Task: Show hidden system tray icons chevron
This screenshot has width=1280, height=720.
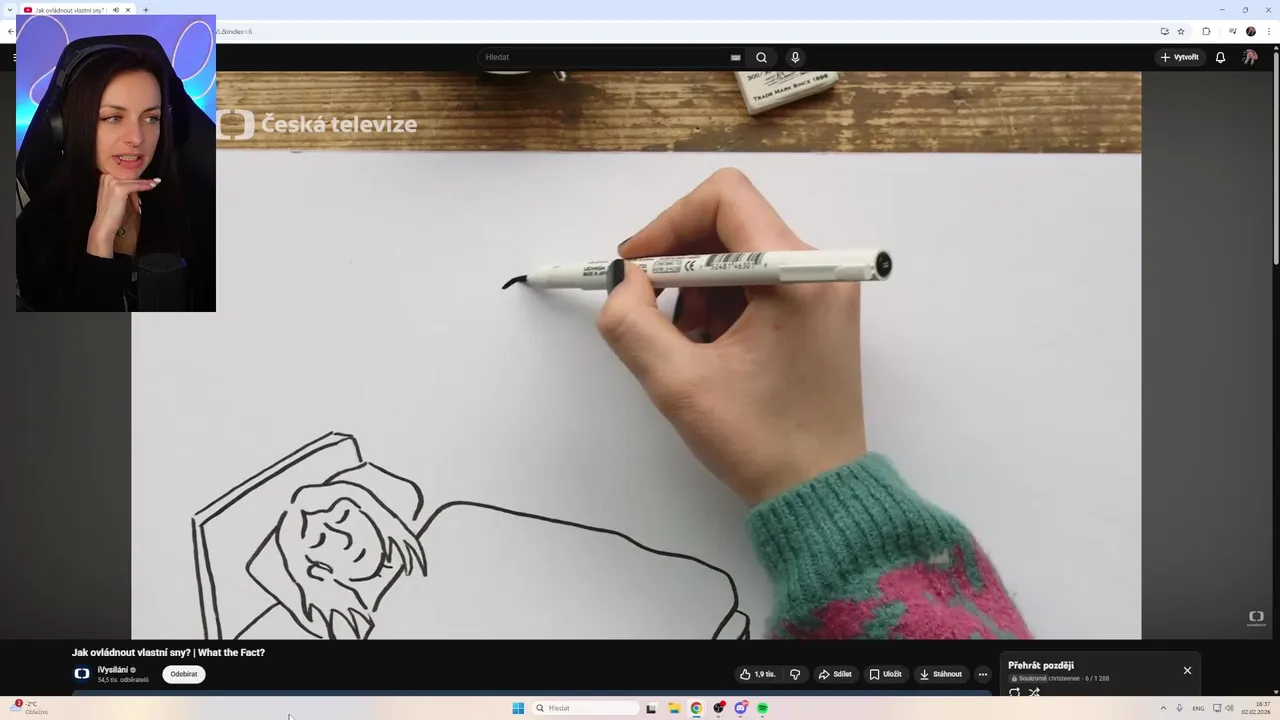Action: click(x=1163, y=708)
